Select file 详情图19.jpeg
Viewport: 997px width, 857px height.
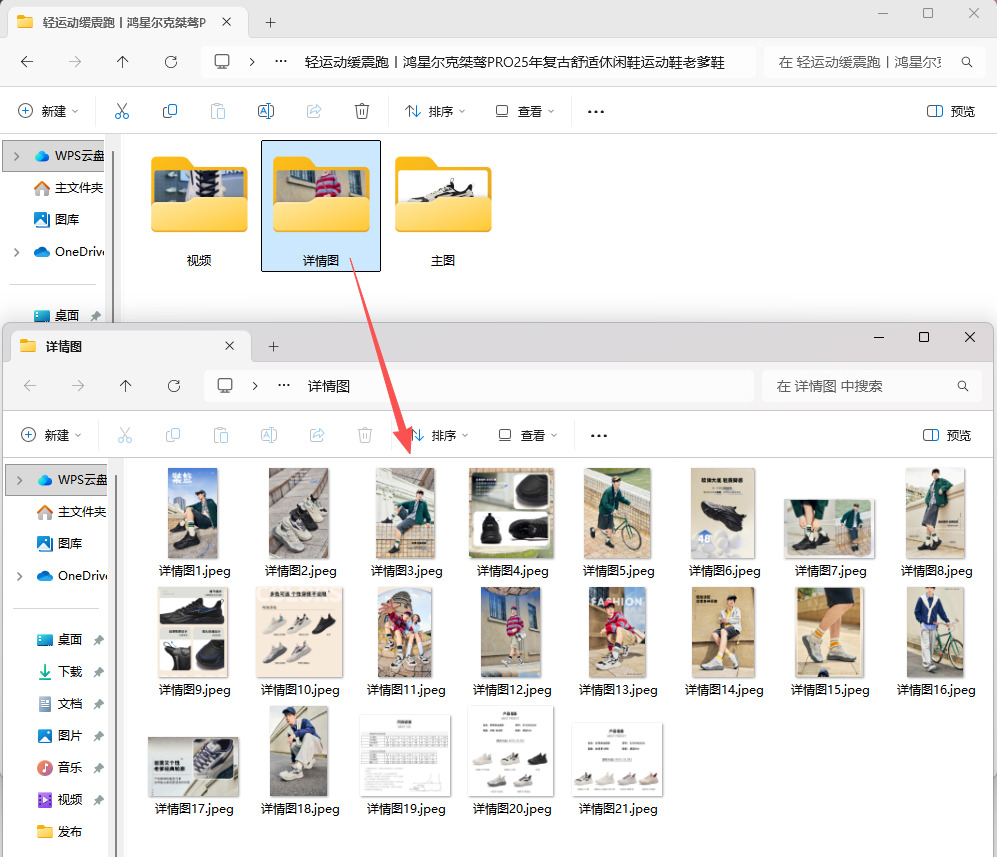[x=406, y=765]
